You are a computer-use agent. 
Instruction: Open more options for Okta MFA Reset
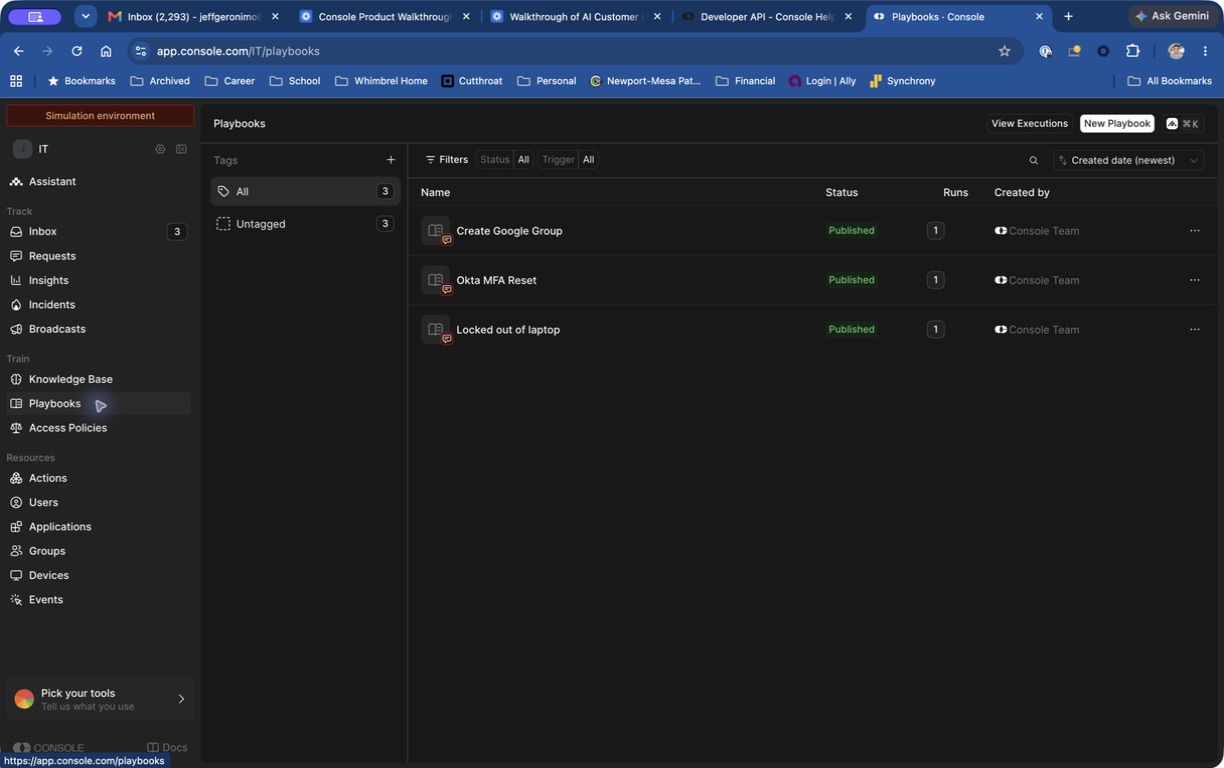[1194, 280]
